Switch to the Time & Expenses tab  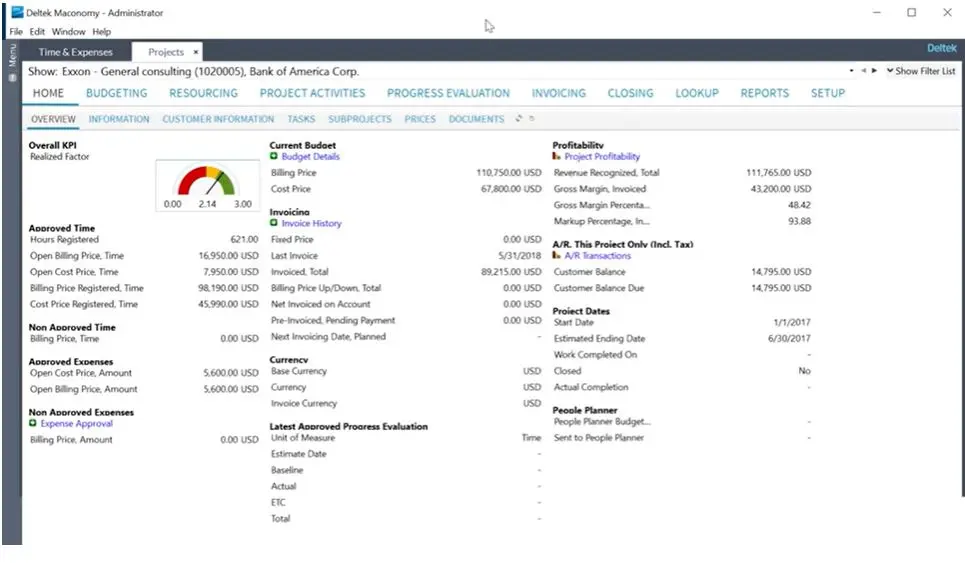click(76, 52)
